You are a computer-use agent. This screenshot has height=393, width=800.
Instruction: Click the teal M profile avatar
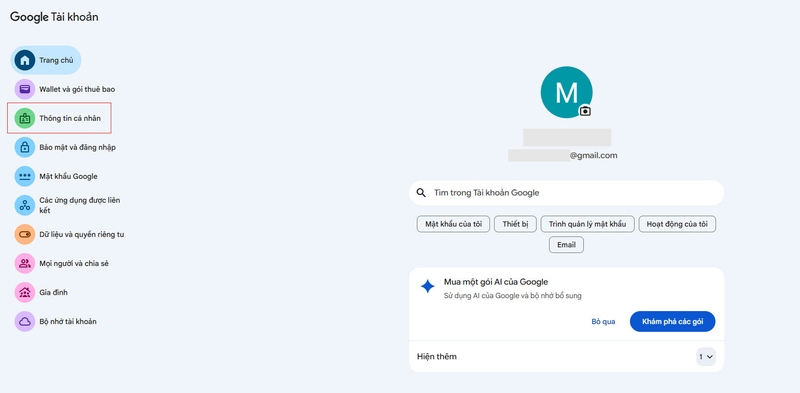click(566, 92)
